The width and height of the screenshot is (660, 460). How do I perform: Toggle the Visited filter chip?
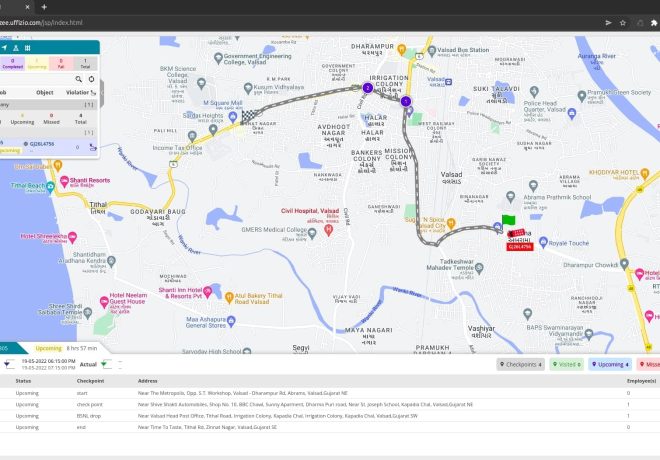565,364
